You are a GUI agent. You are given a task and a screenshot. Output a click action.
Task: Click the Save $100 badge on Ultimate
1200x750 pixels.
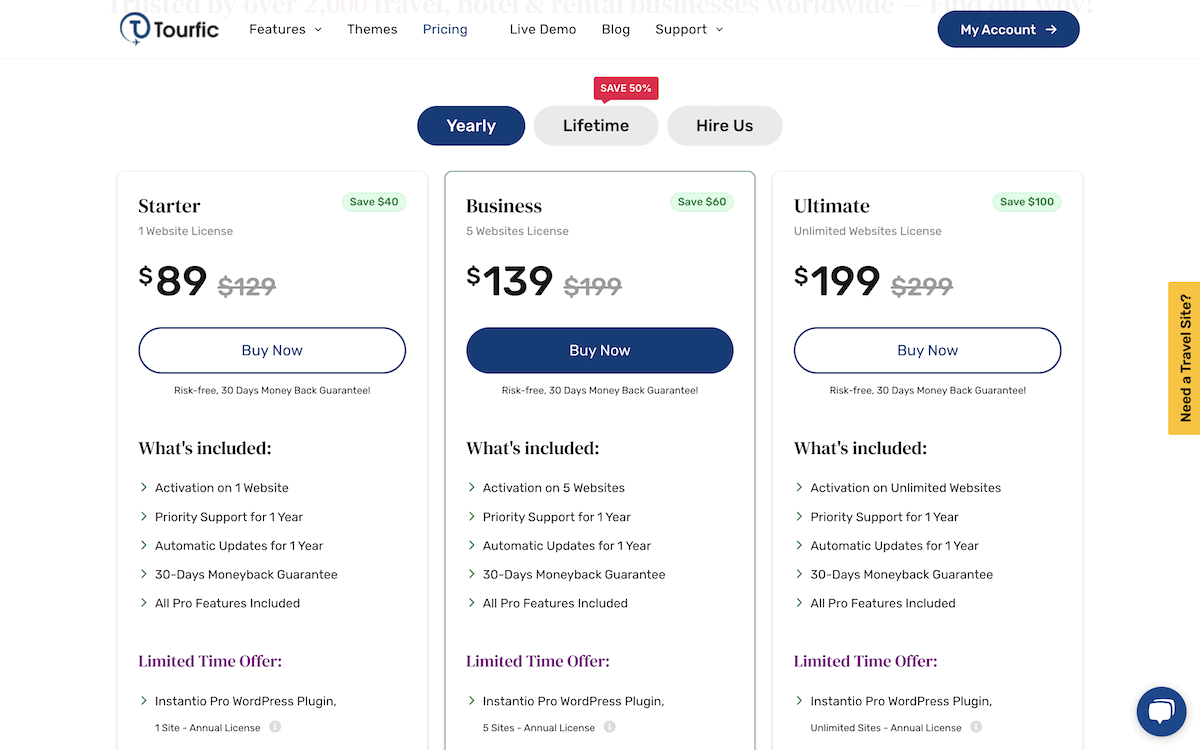click(1027, 202)
